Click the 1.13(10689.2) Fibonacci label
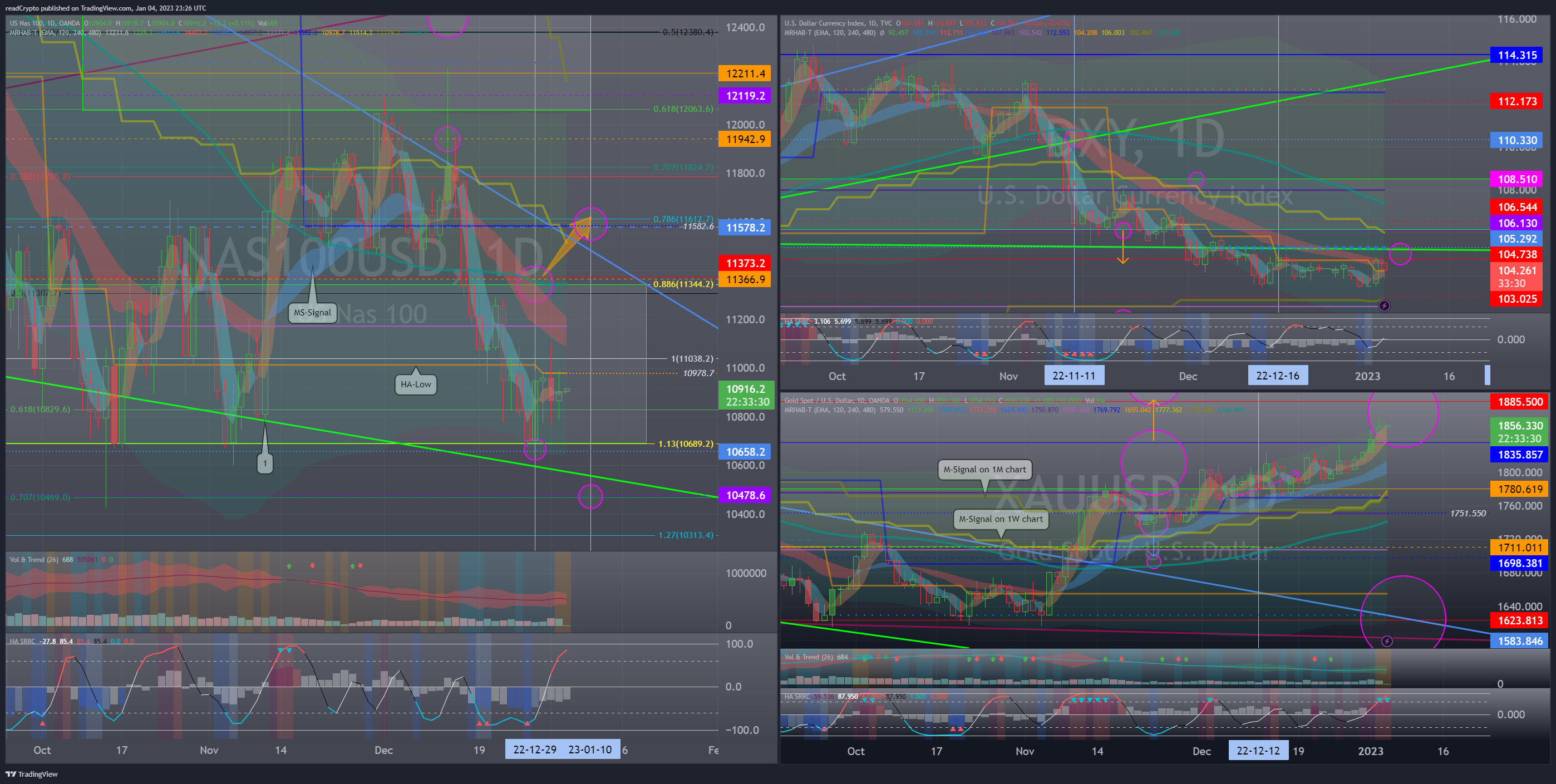The width and height of the screenshot is (1556, 784). [686, 443]
